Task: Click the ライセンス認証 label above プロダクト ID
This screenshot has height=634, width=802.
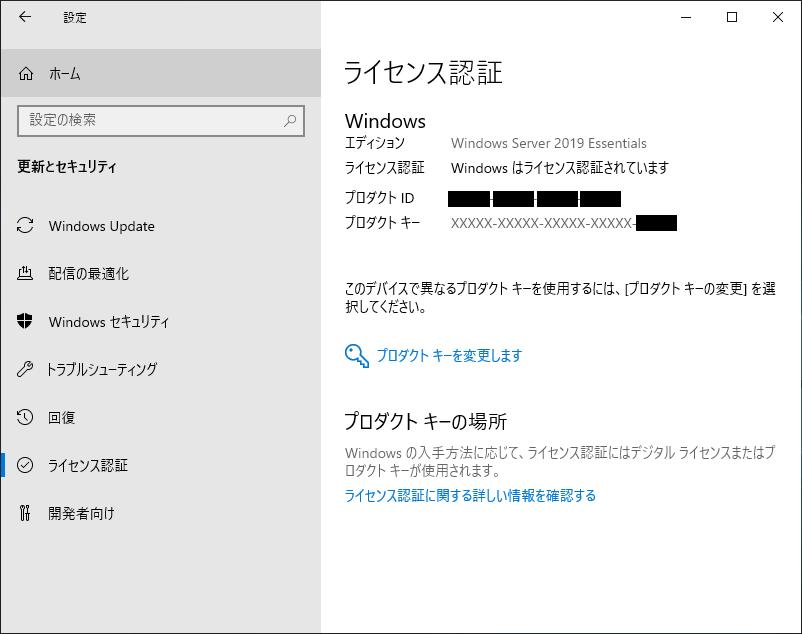Action: tap(385, 168)
